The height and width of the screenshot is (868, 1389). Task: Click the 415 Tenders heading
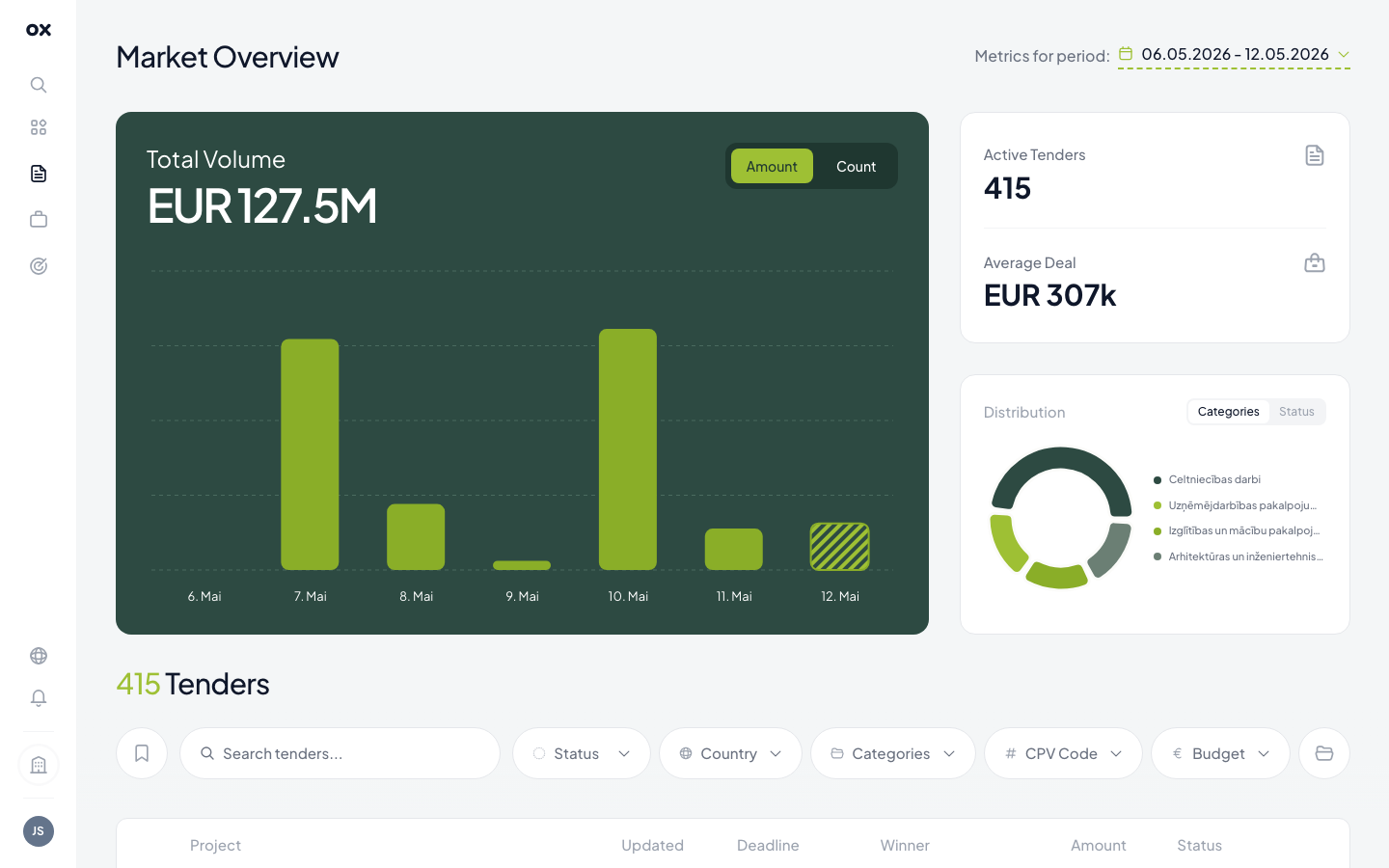[x=193, y=684]
